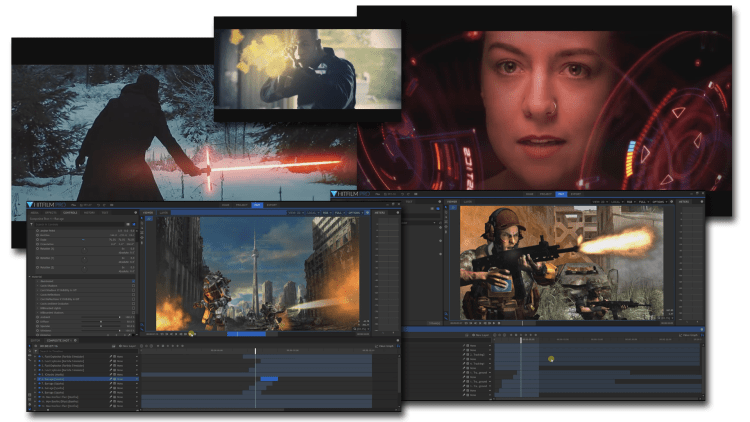This screenshot has width=750, height=422.
Task: Open the MEDIA panel tab in left window
Action: coord(34,212)
